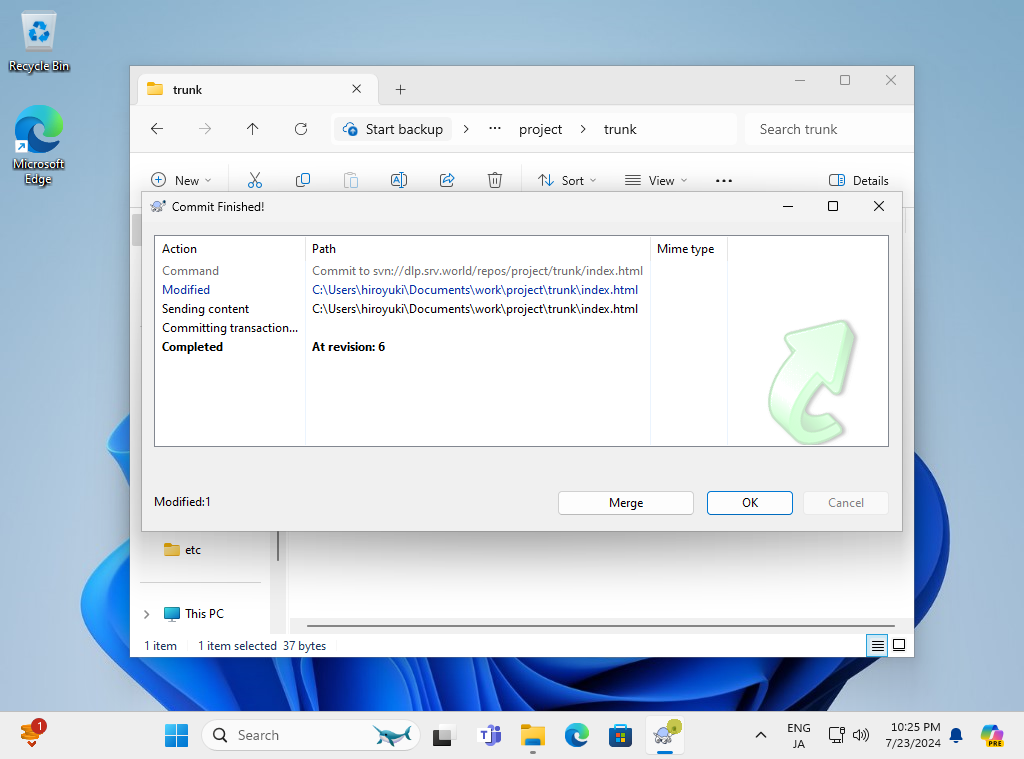Image resolution: width=1024 pixels, height=759 pixels.
Task: Go forward with the Explorer forward arrow
Action: [x=205, y=129]
